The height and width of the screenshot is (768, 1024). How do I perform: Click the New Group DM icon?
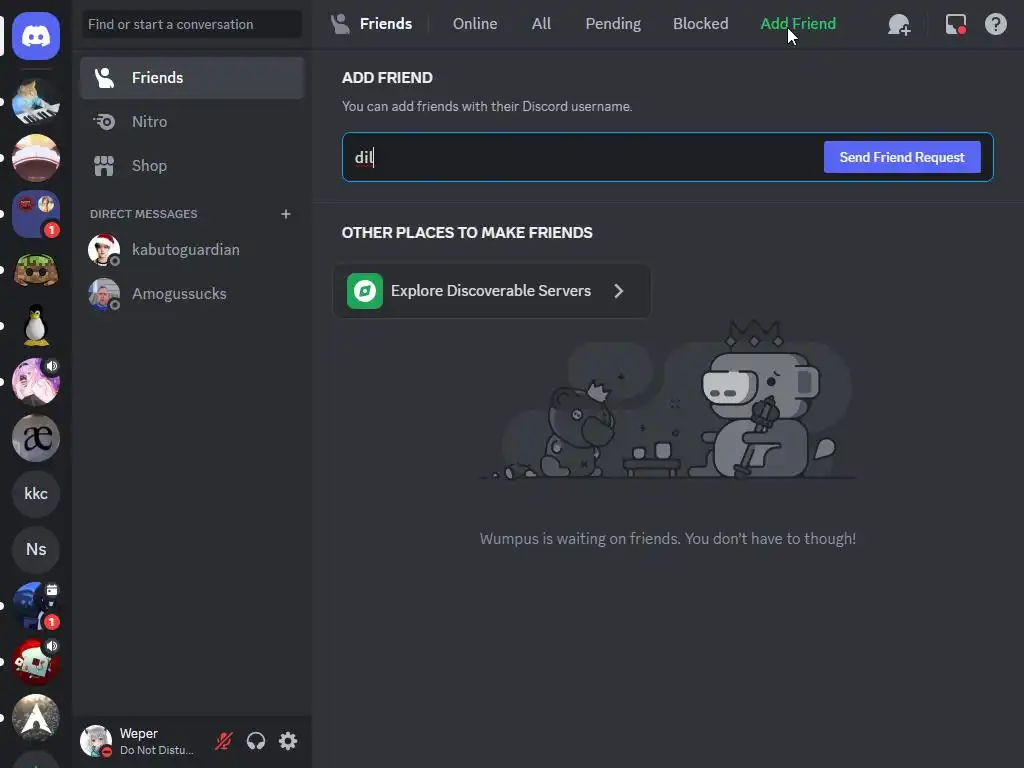899,25
